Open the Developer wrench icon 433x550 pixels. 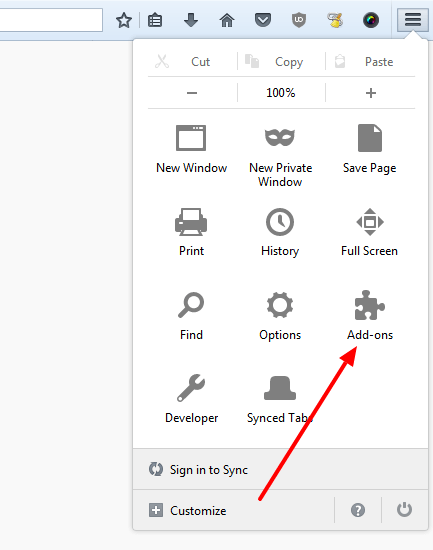coord(191,388)
